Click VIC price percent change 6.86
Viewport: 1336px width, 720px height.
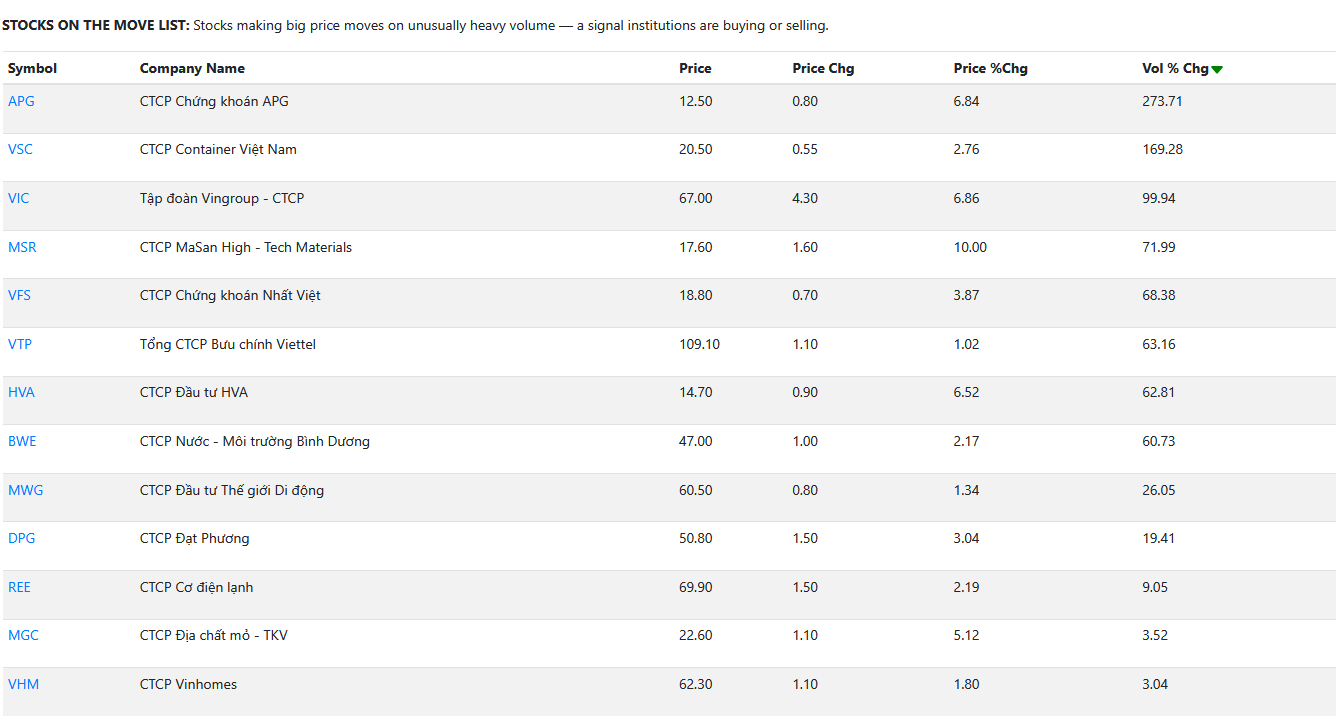(966, 198)
